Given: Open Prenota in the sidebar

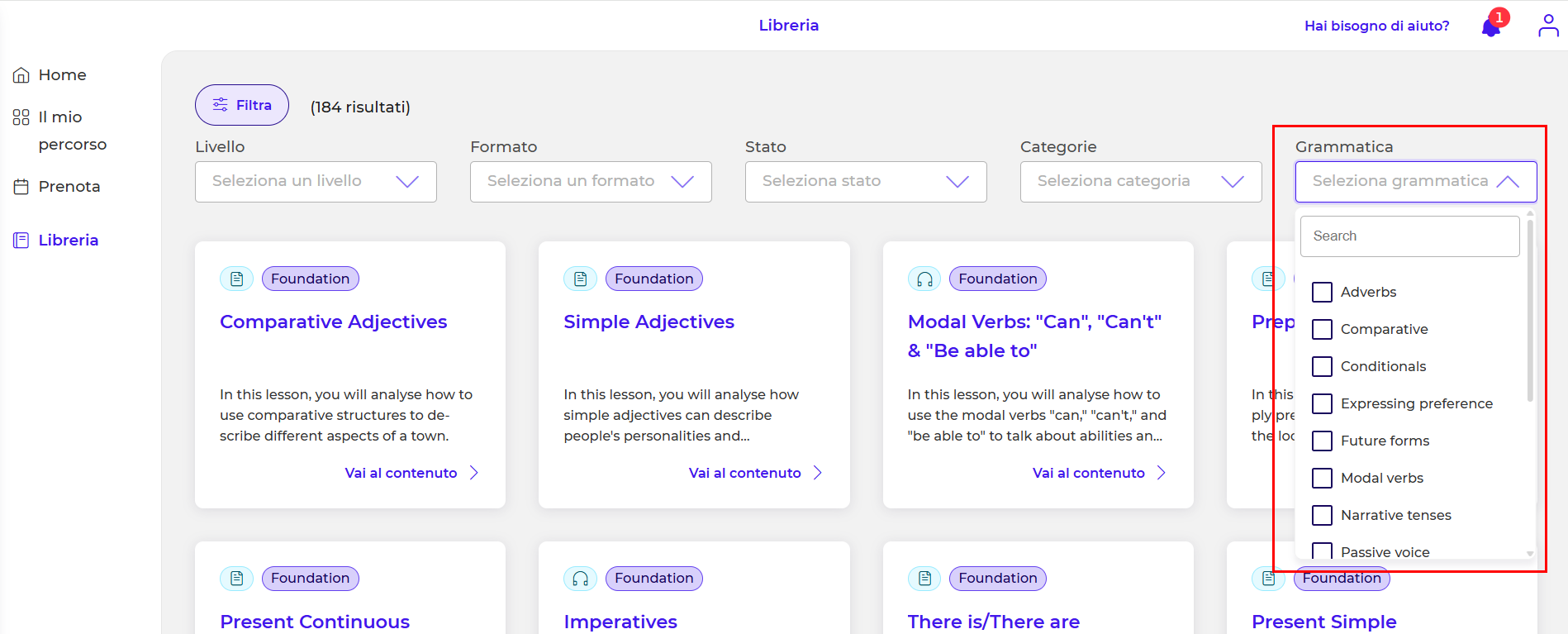Looking at the screenshot, I should pos(69,187).
